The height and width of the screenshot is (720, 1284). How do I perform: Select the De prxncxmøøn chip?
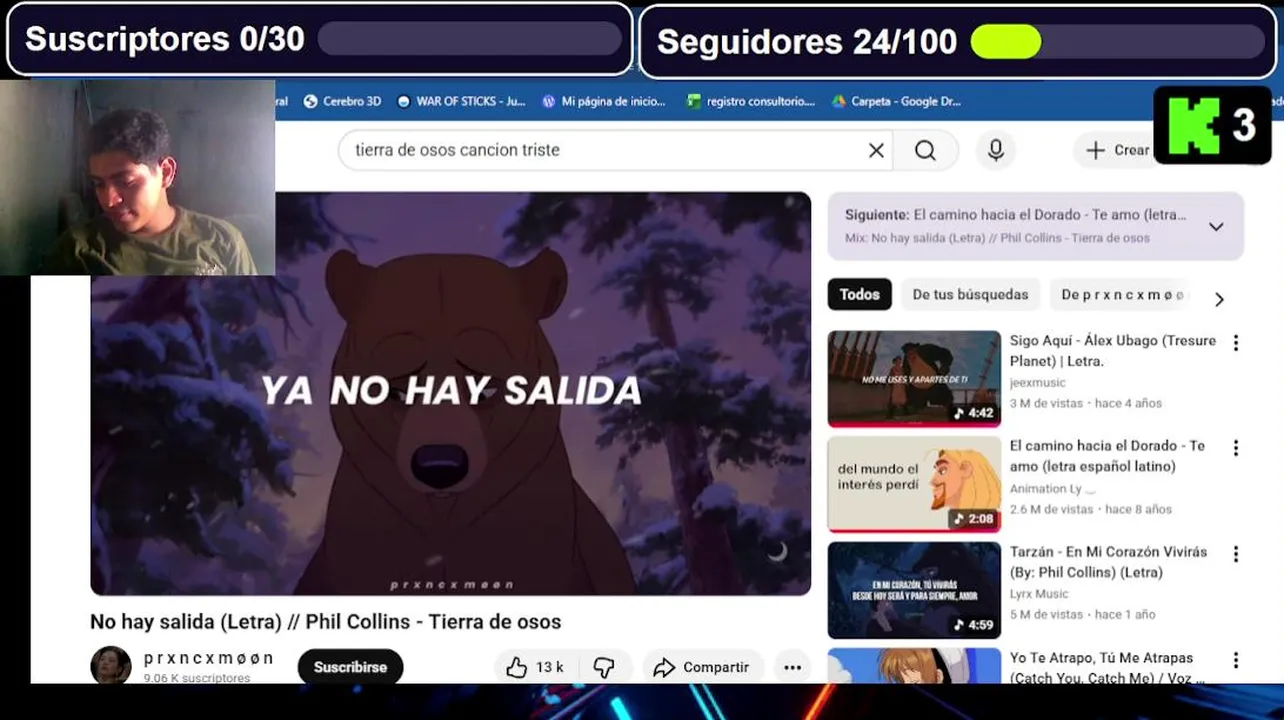coord(1122,294)
